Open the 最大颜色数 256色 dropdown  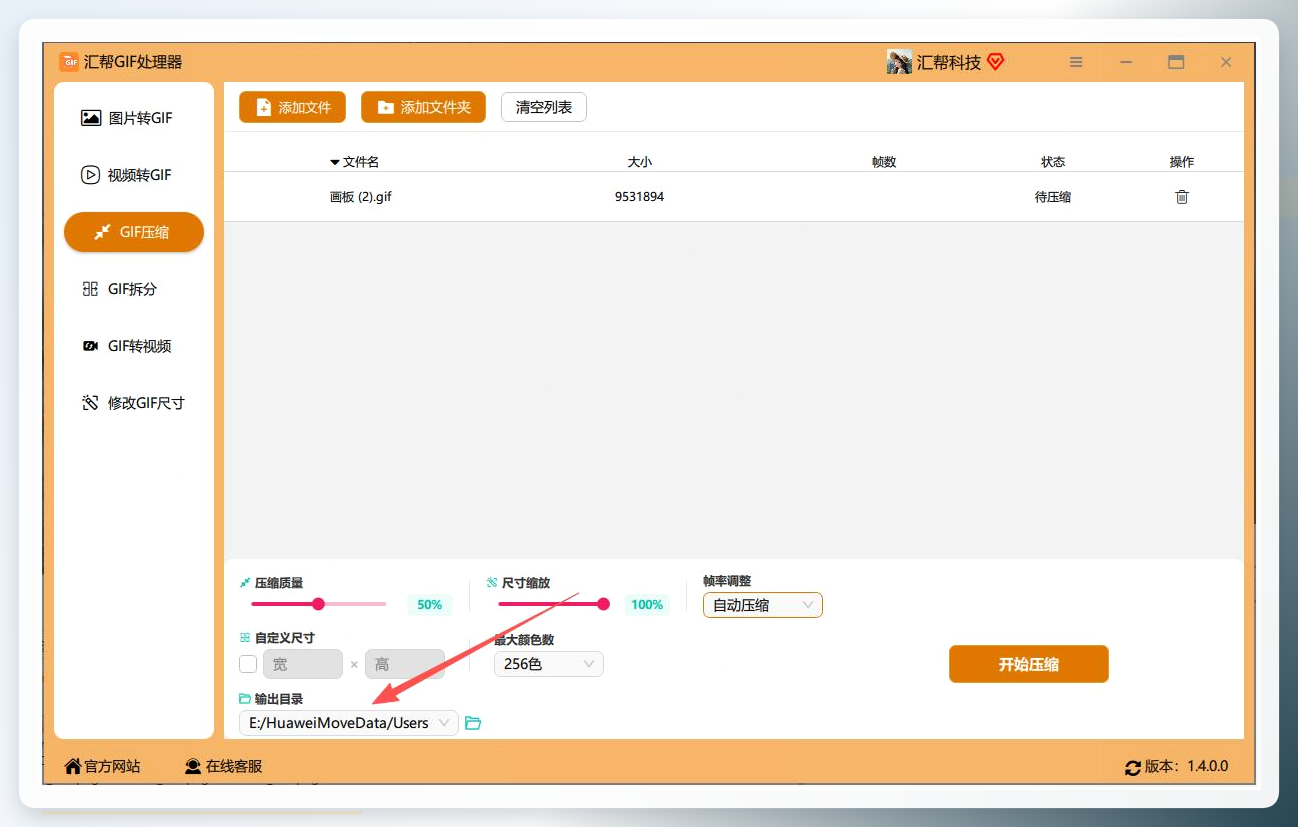pyautogui.click(x=548, y=664)
